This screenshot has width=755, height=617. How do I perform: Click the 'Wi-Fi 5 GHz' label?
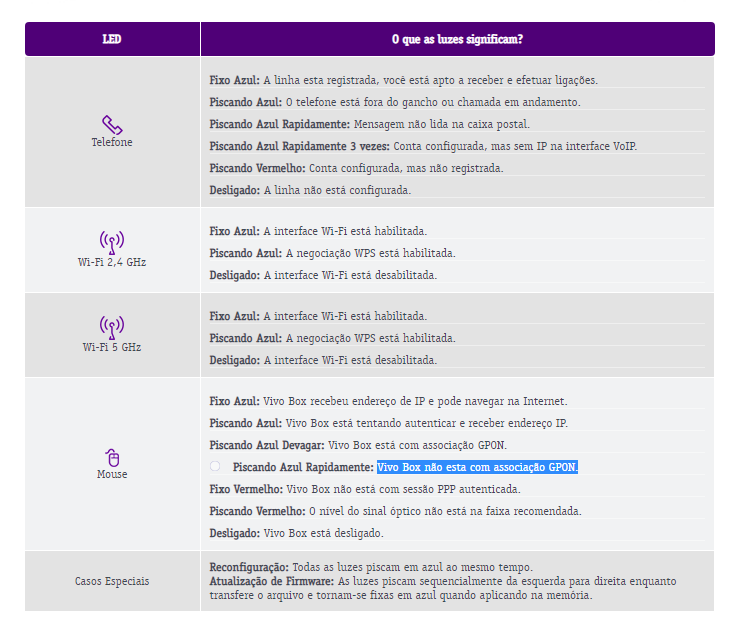[112, 347]
